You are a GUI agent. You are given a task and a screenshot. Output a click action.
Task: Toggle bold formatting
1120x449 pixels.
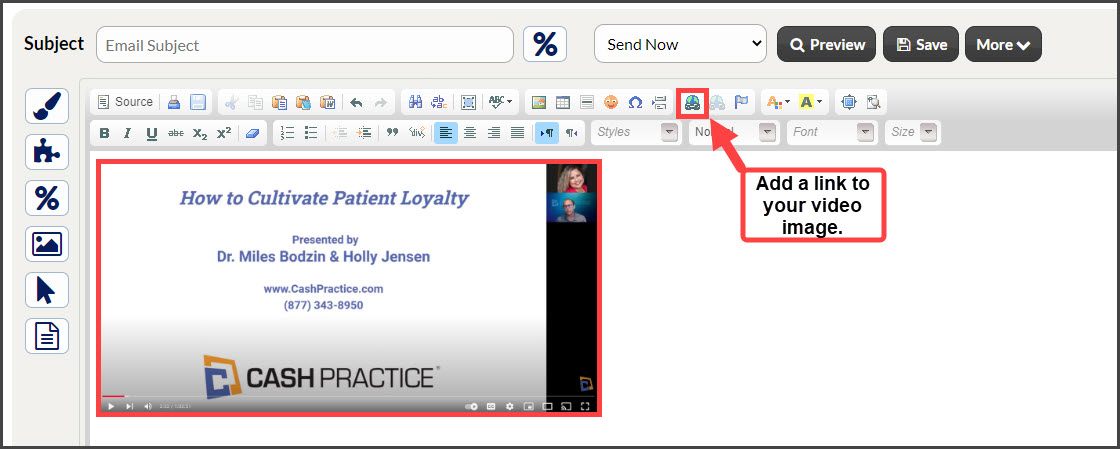[x=104, y=132]
